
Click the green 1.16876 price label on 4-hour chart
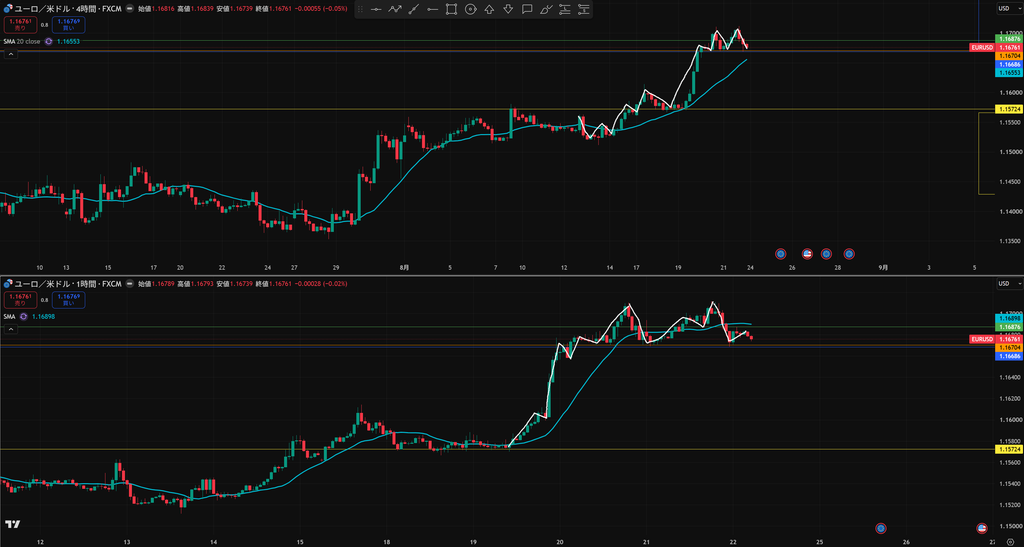[1009, 39]
